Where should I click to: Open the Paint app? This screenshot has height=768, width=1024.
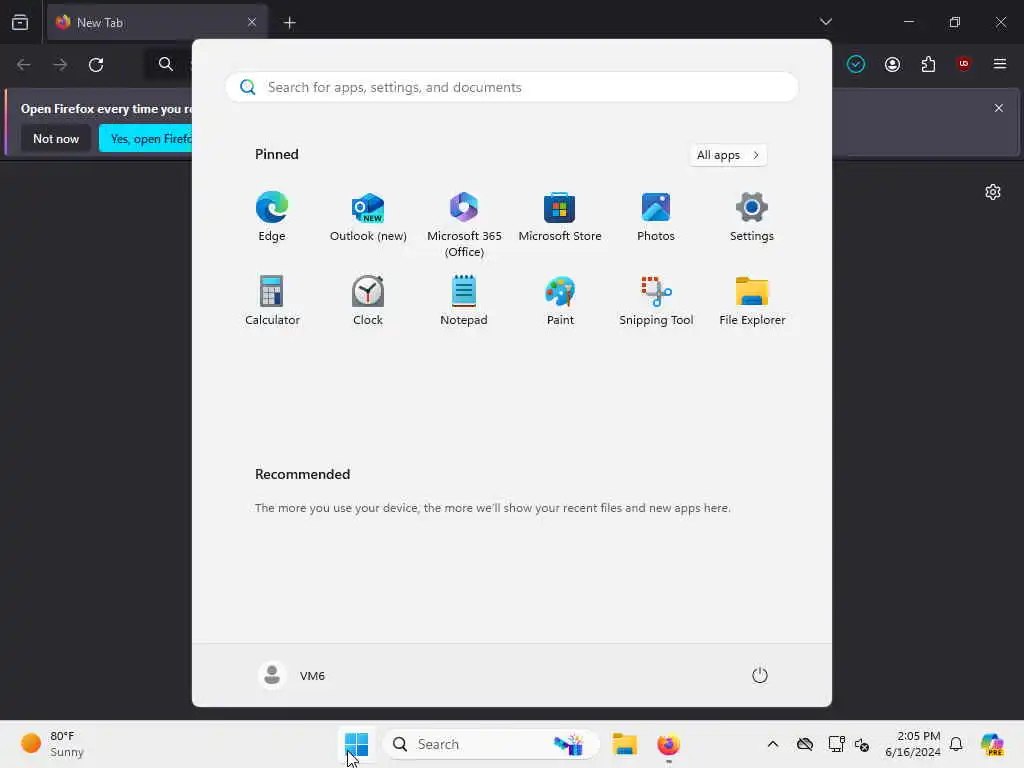click(560, 300)
